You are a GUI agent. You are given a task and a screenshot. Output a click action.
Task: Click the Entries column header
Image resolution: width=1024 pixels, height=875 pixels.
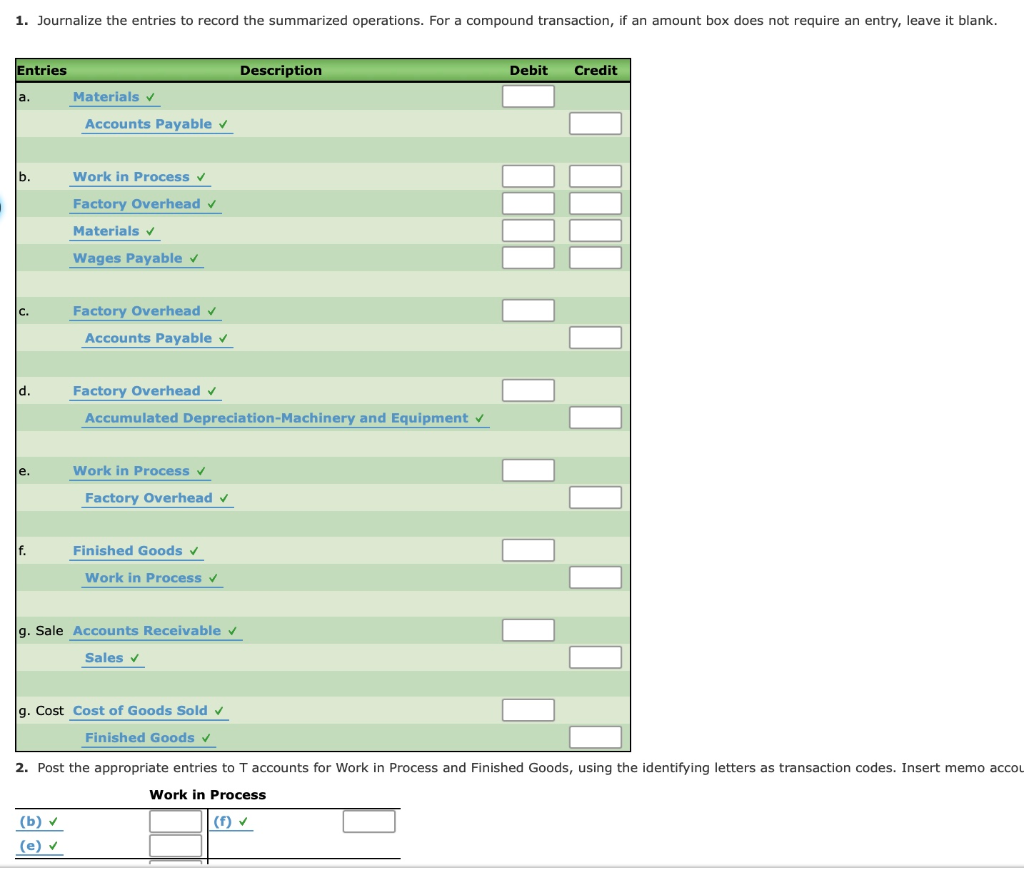point(42,71)
